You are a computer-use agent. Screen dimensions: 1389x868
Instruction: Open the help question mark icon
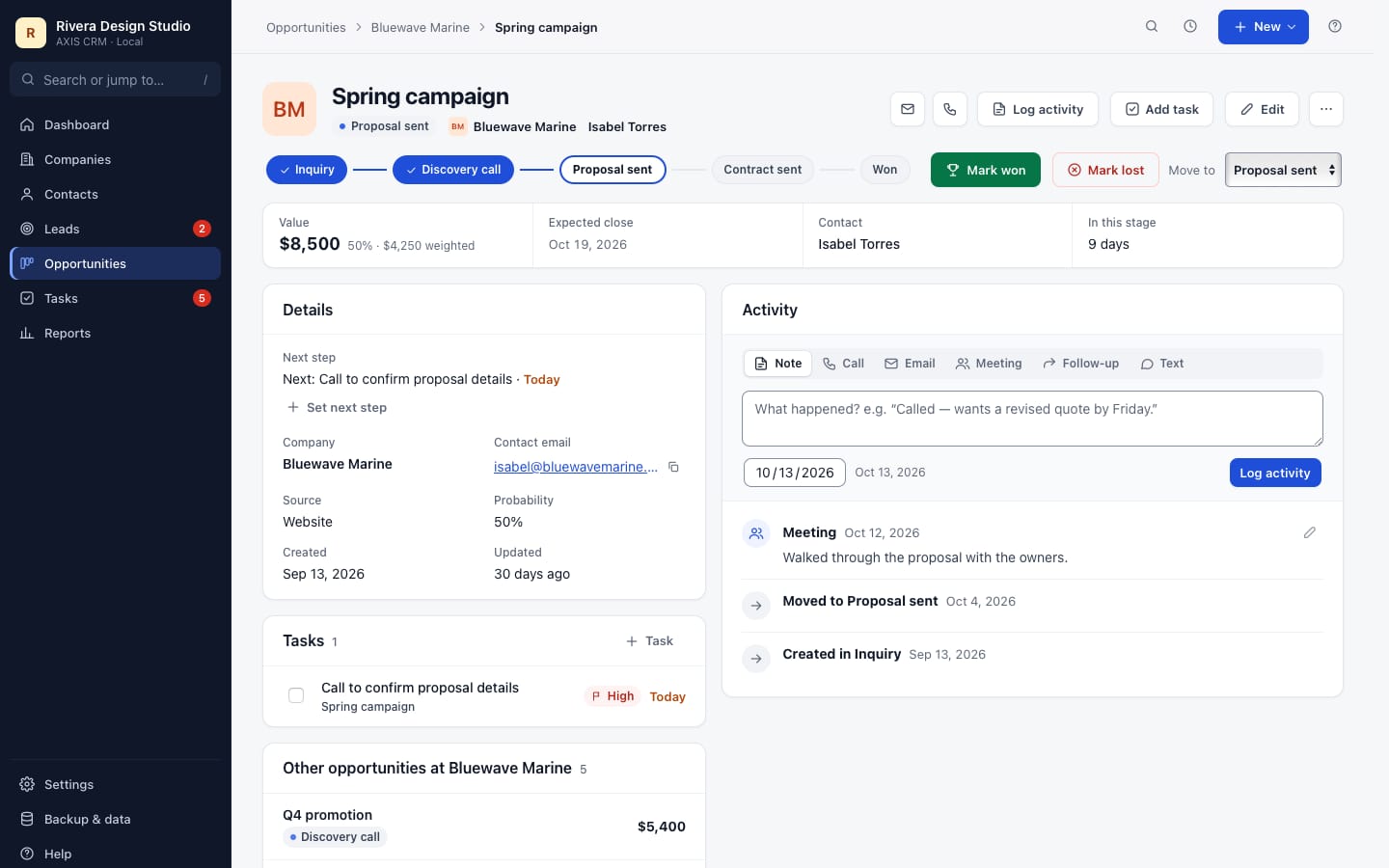coord(1335,27)
